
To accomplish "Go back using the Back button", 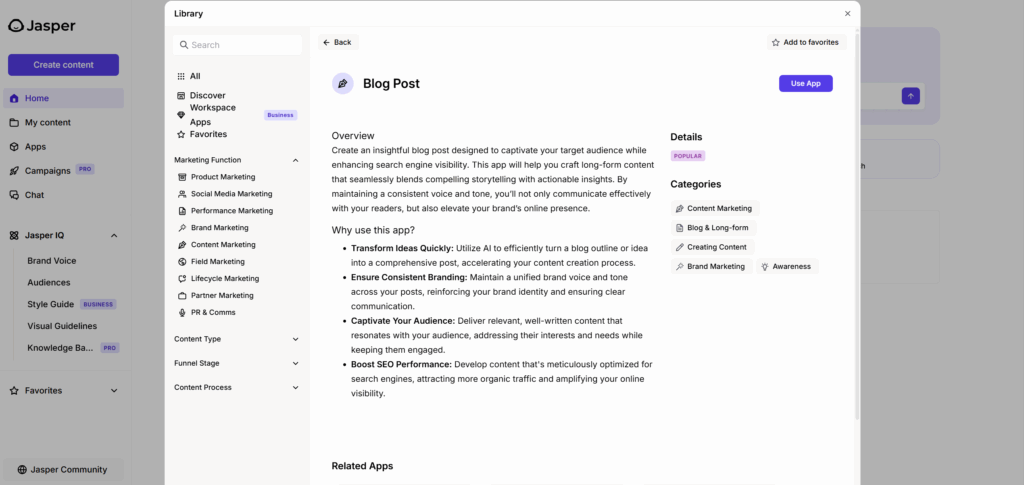I will coord(337,42).
